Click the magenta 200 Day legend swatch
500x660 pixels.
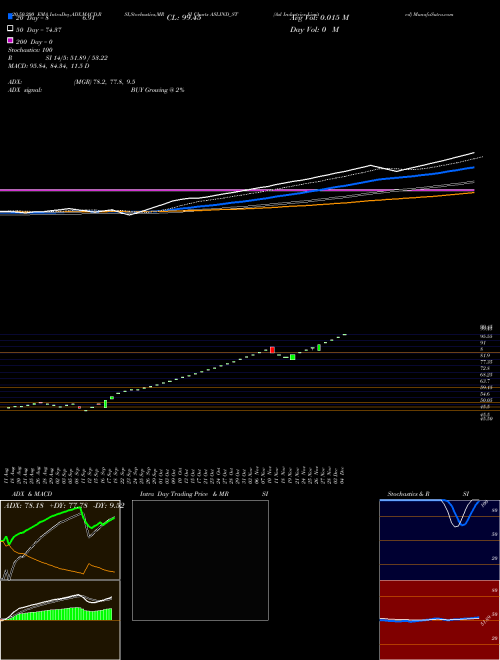tap(10, 40)
